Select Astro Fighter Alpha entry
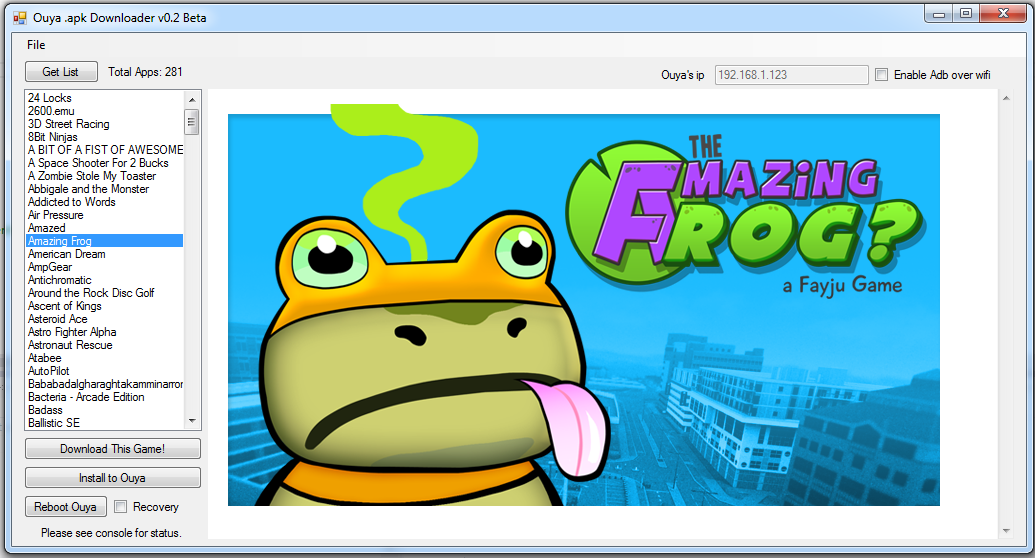Image resolution: width=1035 pixels, height=558 pixels. point(104,332)
